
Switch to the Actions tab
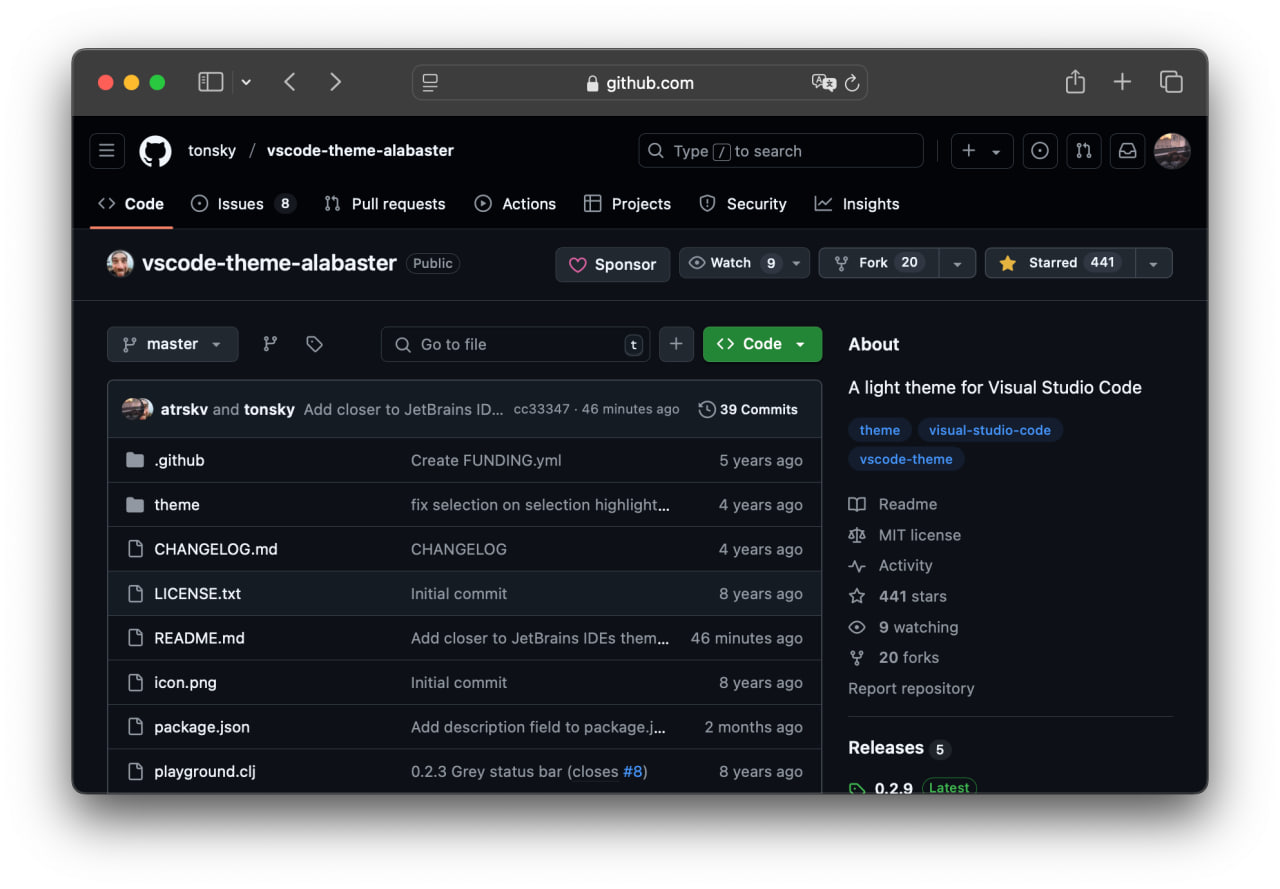click(x=515, y=204)
